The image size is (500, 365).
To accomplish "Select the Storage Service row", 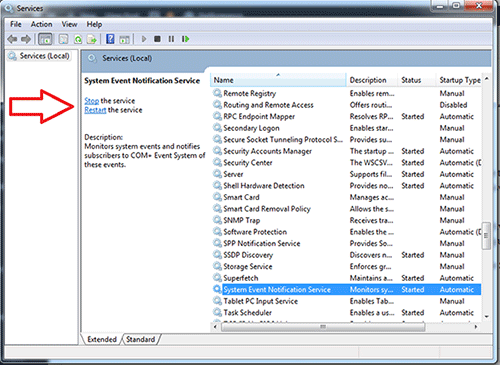I will pyautogui.click(x=347, y=266).
